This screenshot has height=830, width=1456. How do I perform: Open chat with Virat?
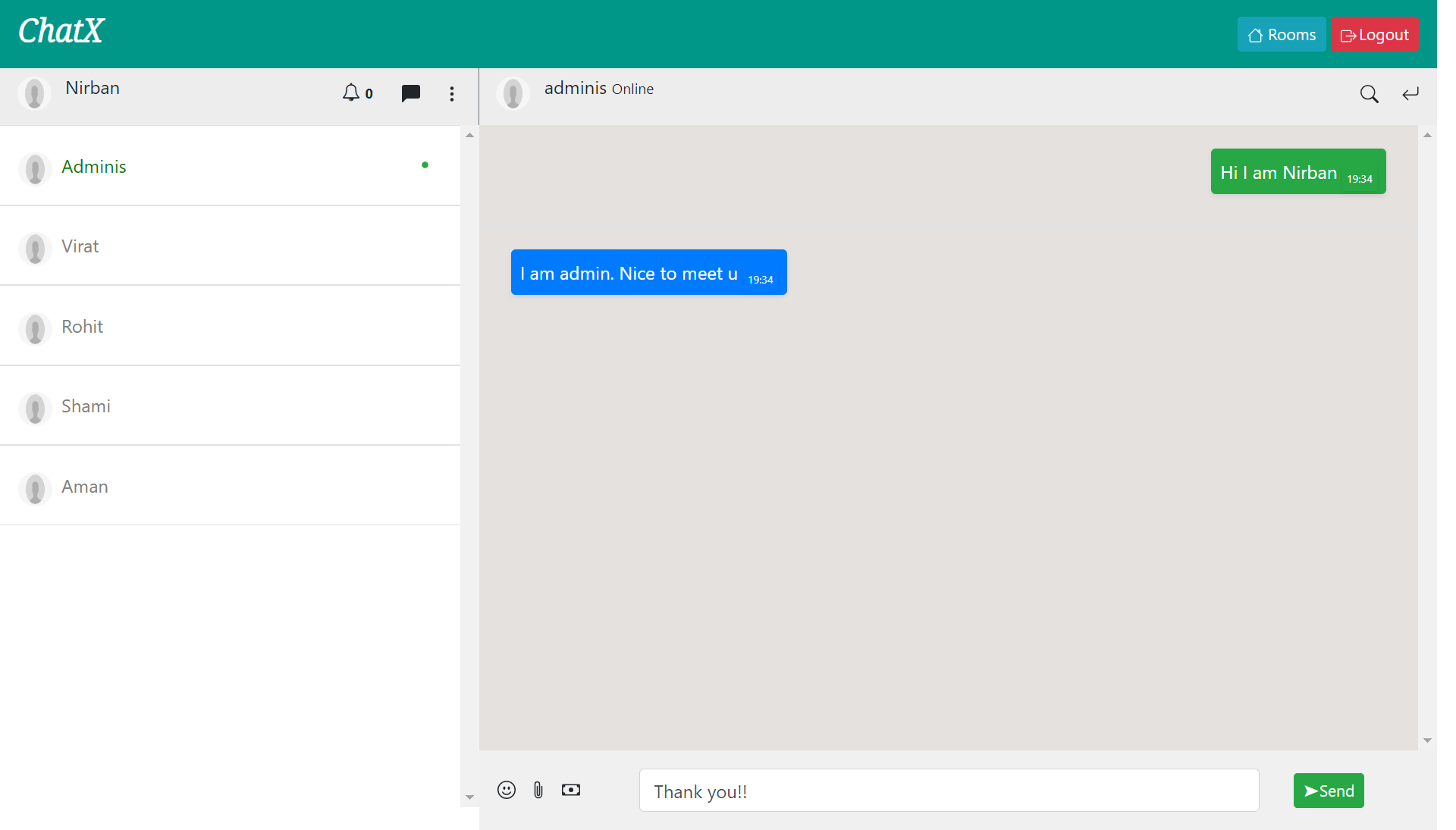(x=230, y=246)
